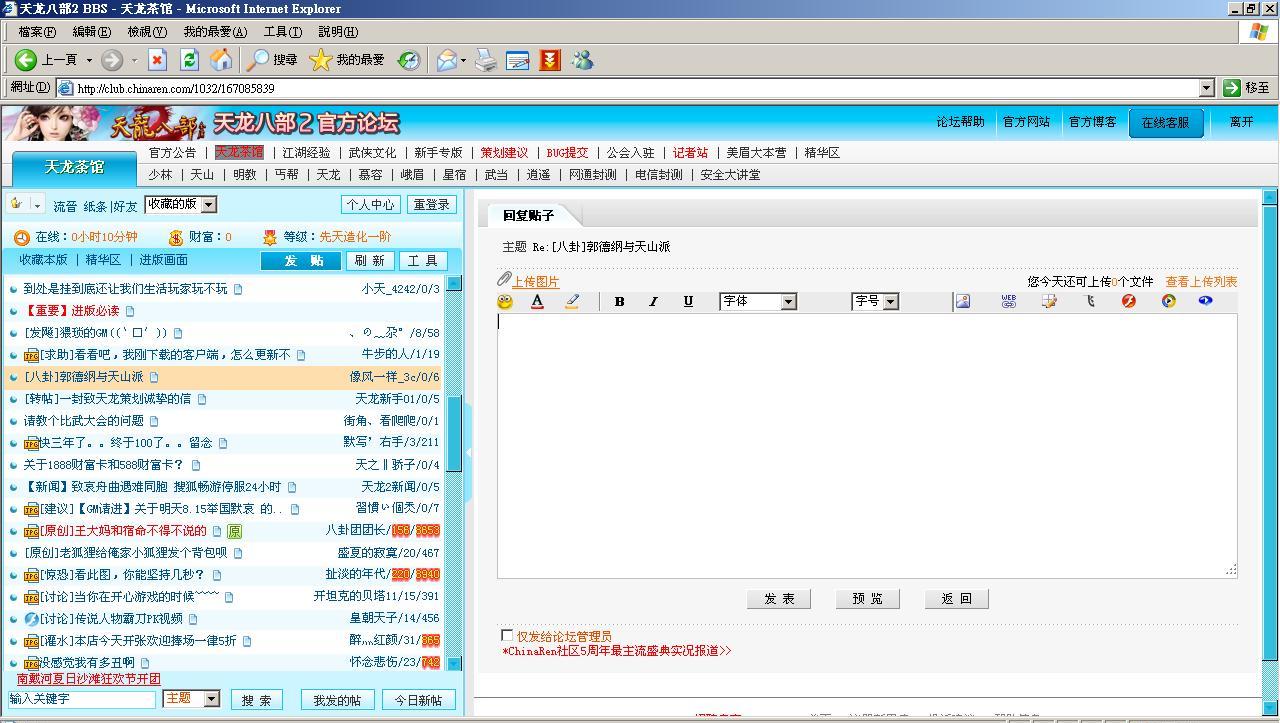Click the red download arrows toolbar icon
Image resolution: width=1280 pixels, height=723 pixels.
(x=550, y=60)
